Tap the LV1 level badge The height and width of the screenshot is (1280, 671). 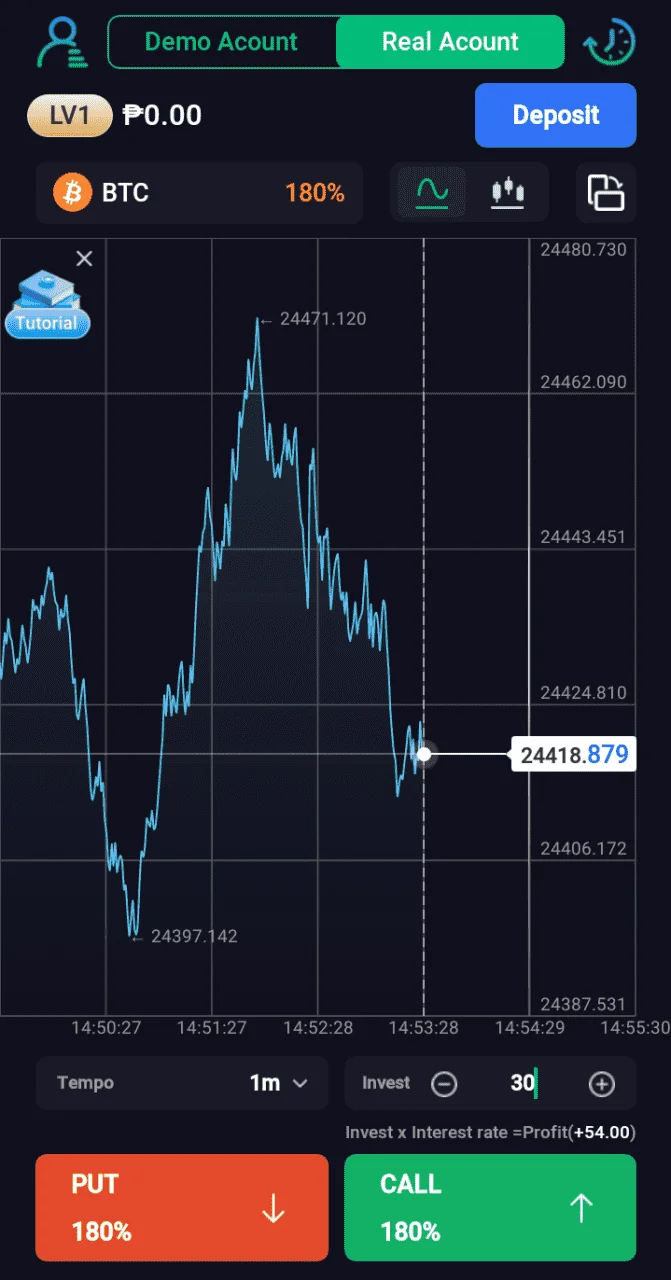click(x=70, y=116)
